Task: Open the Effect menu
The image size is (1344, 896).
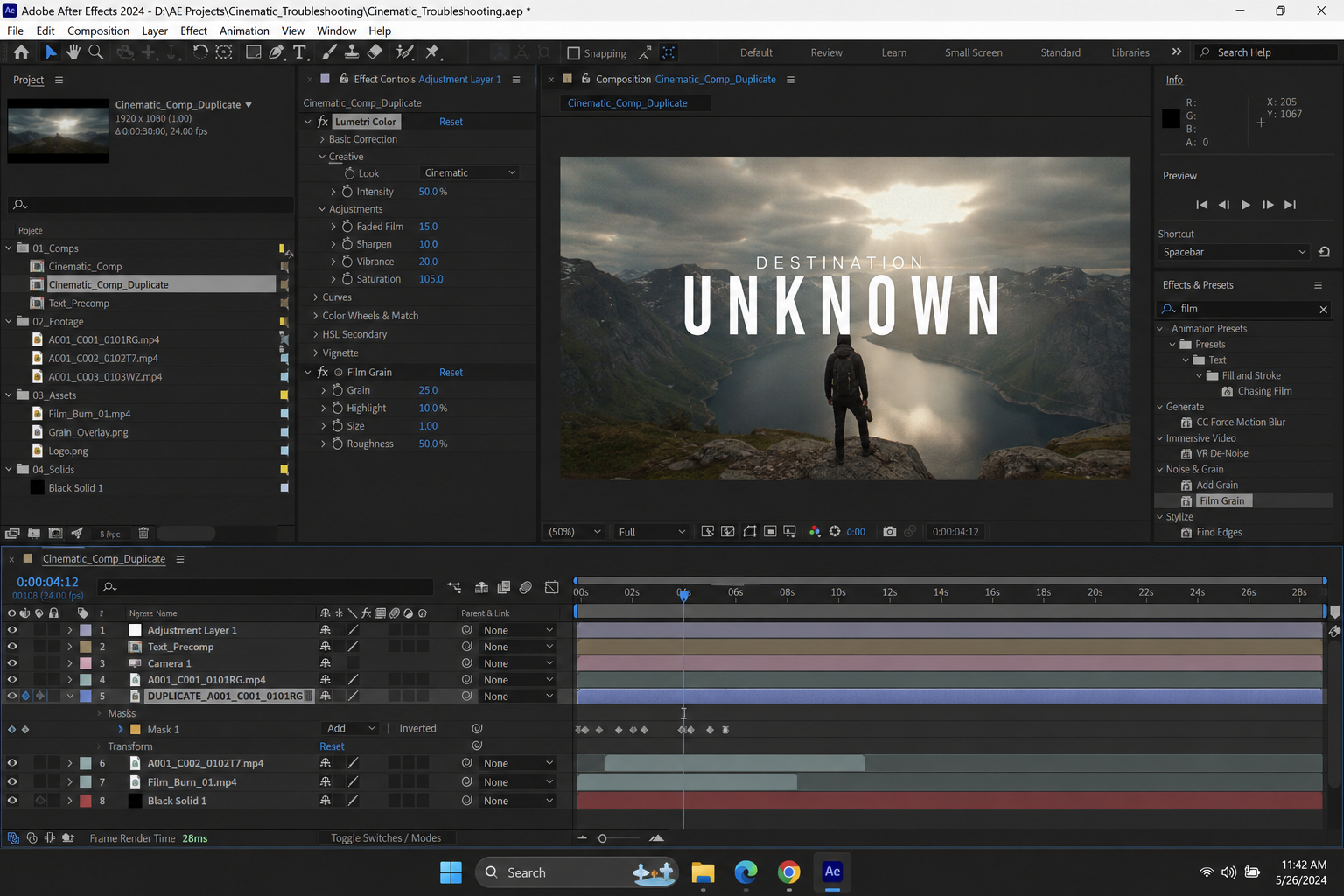Action: tap(193, 31)
